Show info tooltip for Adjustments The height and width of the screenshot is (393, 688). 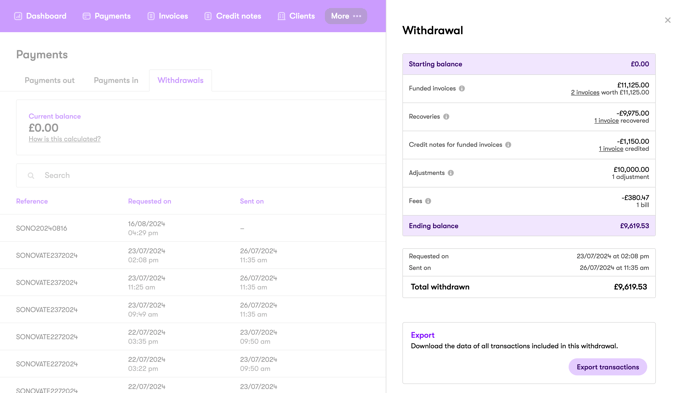[x=451, y=173]
